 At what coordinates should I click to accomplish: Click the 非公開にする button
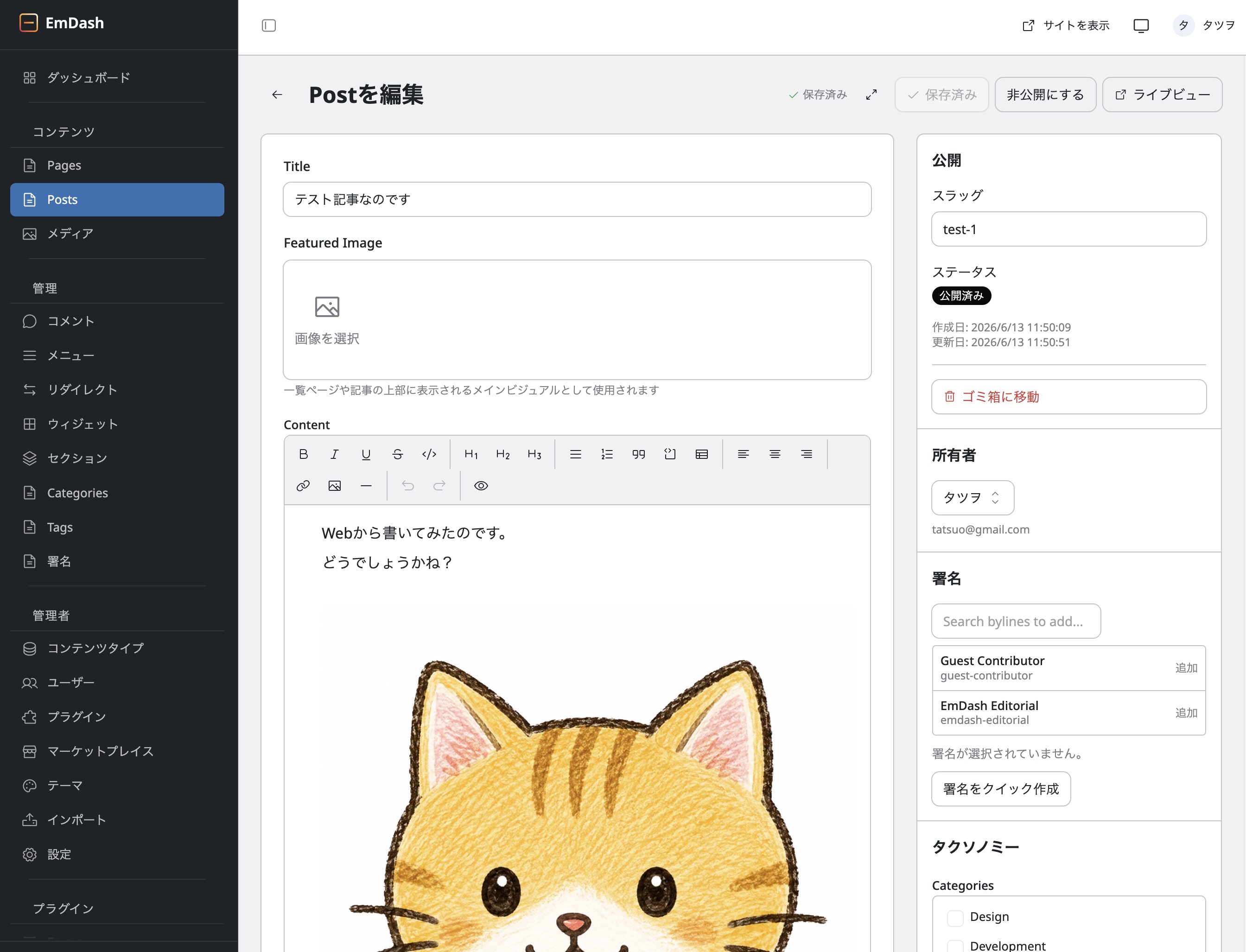[1045, 95]
